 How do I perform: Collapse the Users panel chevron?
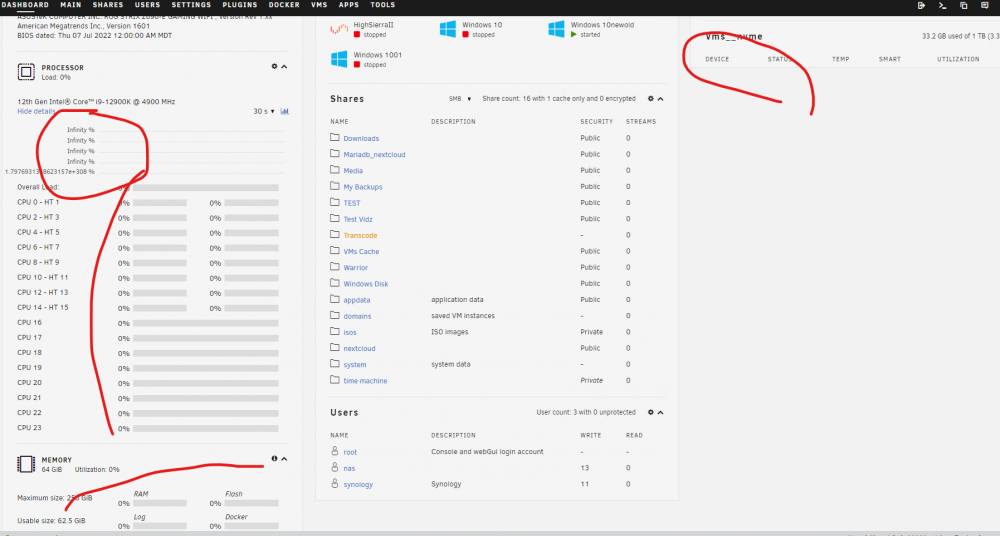(661, 412)
